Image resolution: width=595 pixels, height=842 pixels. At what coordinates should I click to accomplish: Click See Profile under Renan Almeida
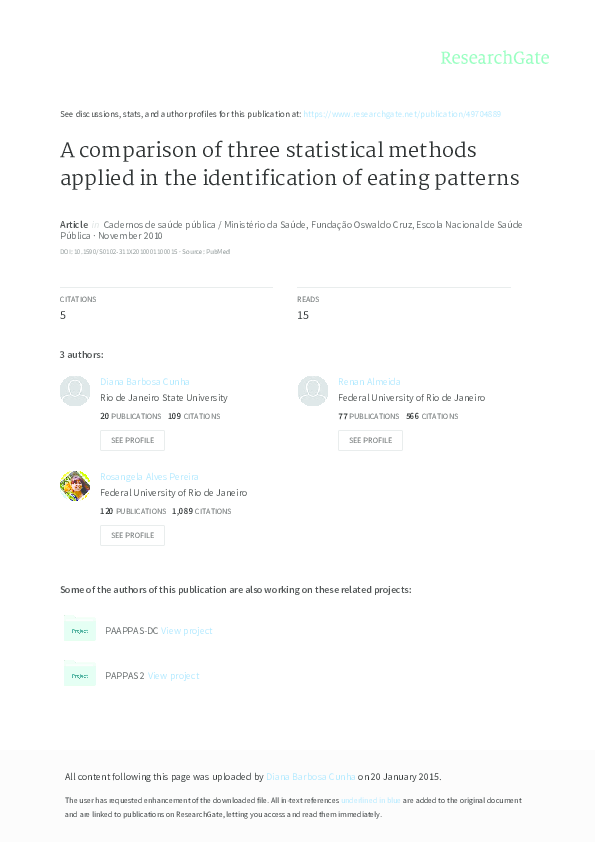[371, 440]
